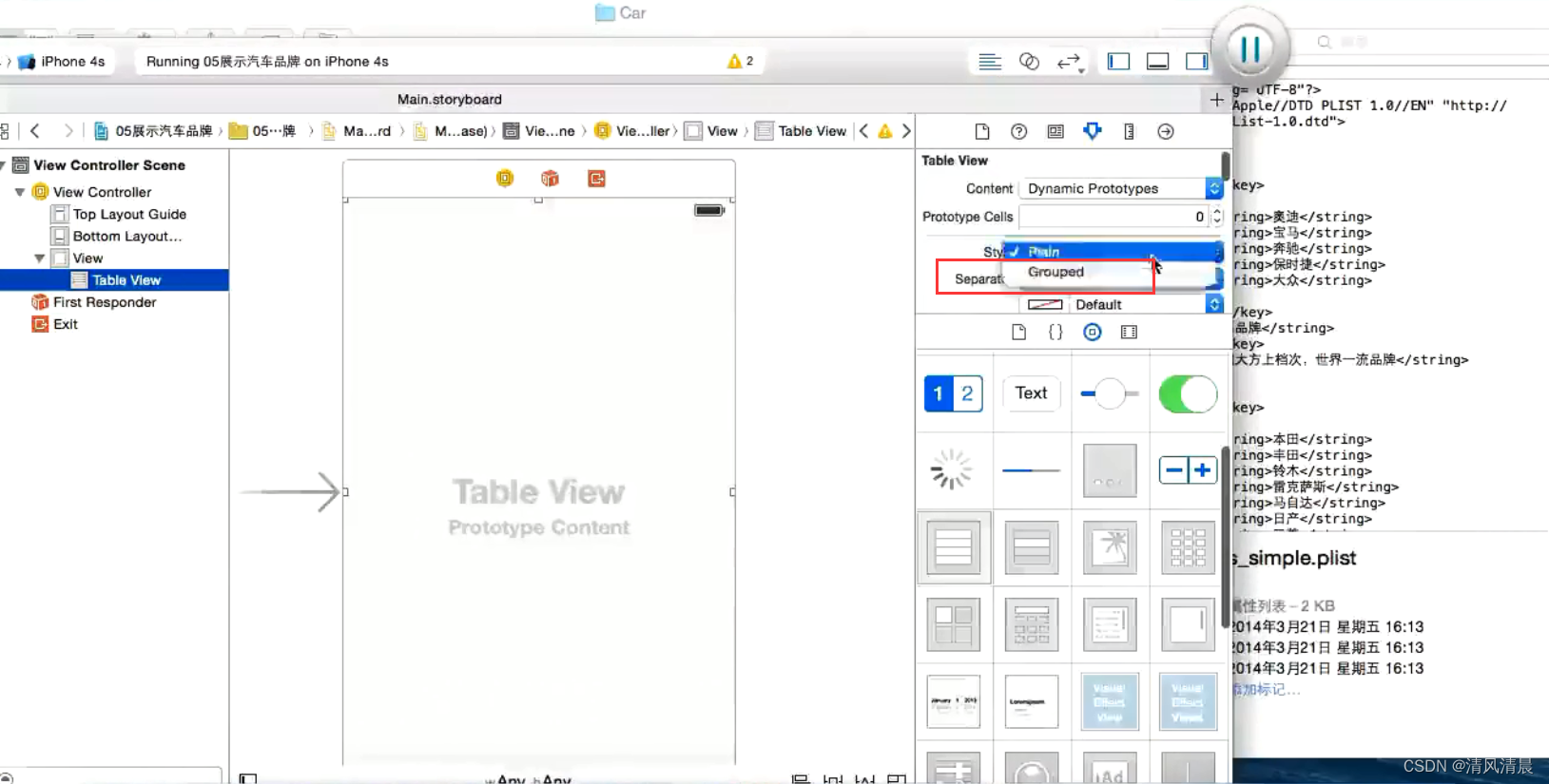Image resolution: width=1549 pixels, height=784 pixels.
Task: Show the Code Snippet library
Action: [x=1055, y=332]
